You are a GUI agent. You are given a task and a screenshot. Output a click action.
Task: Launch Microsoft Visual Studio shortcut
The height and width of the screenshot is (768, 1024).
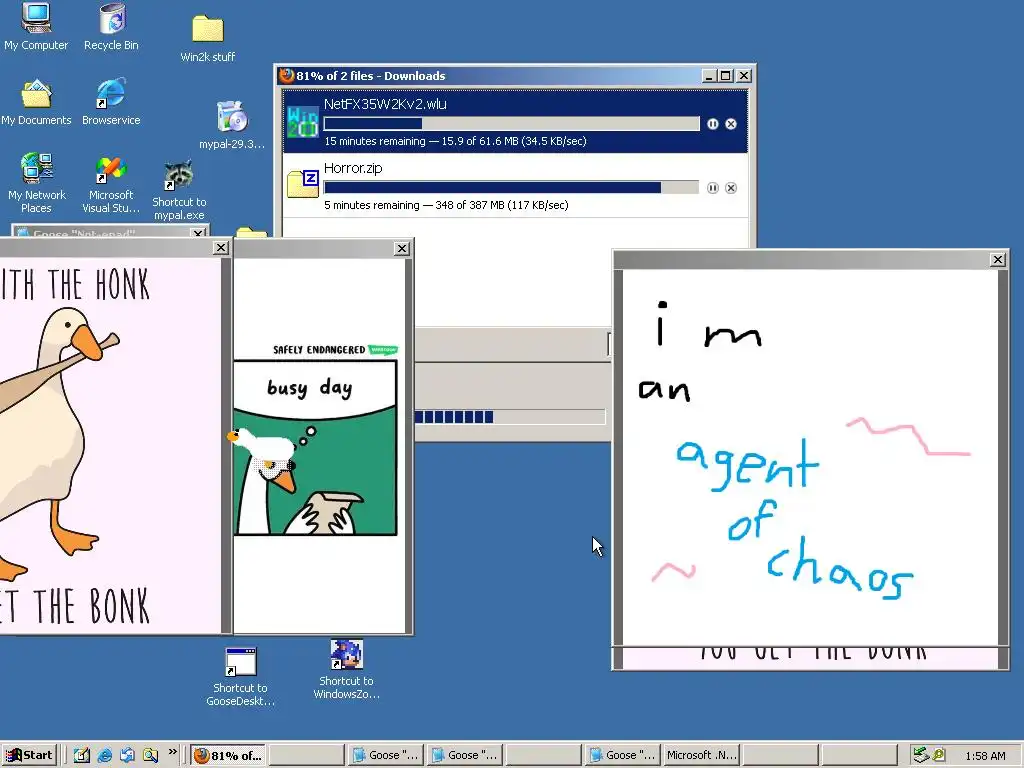coord(111,184)
